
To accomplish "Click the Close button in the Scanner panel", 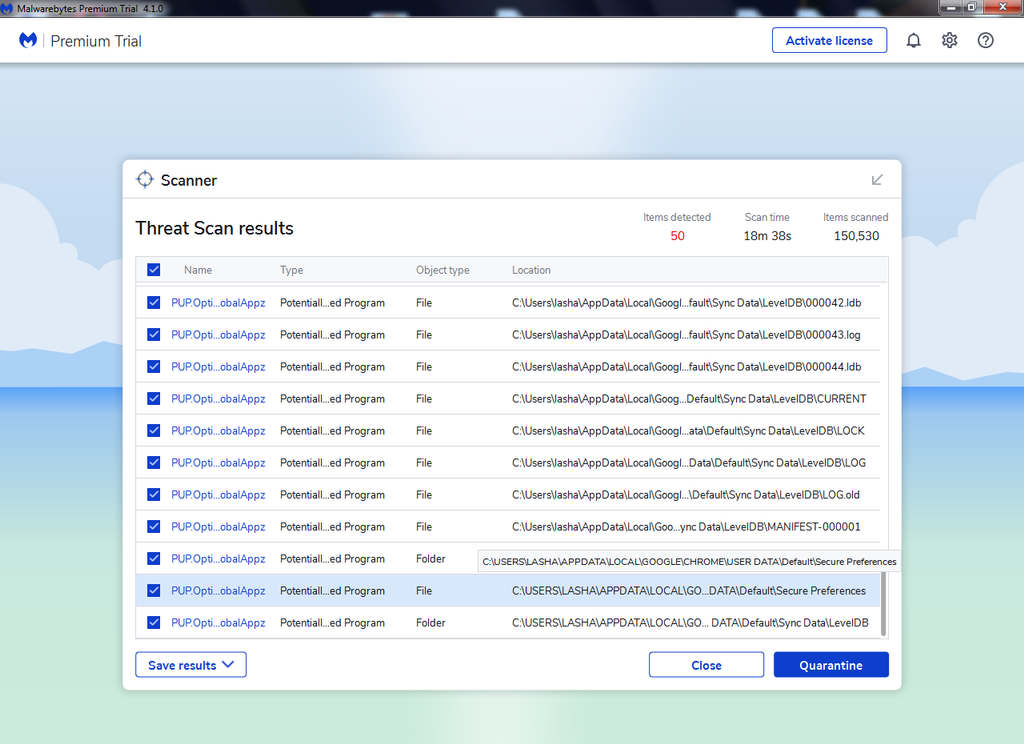I will tap(706, 665).
